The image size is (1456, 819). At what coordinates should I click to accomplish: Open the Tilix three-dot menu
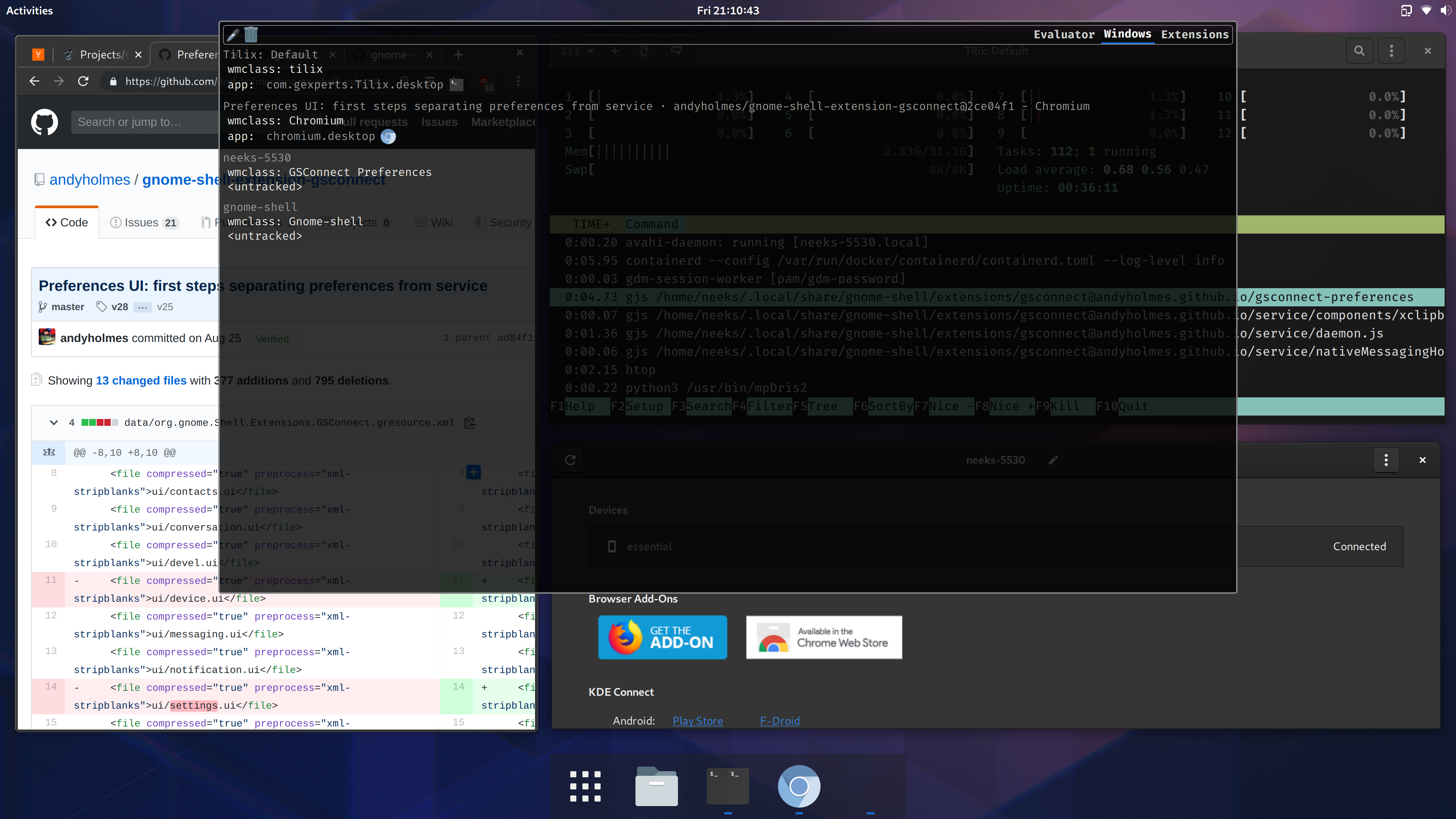tap(1392, 51)
